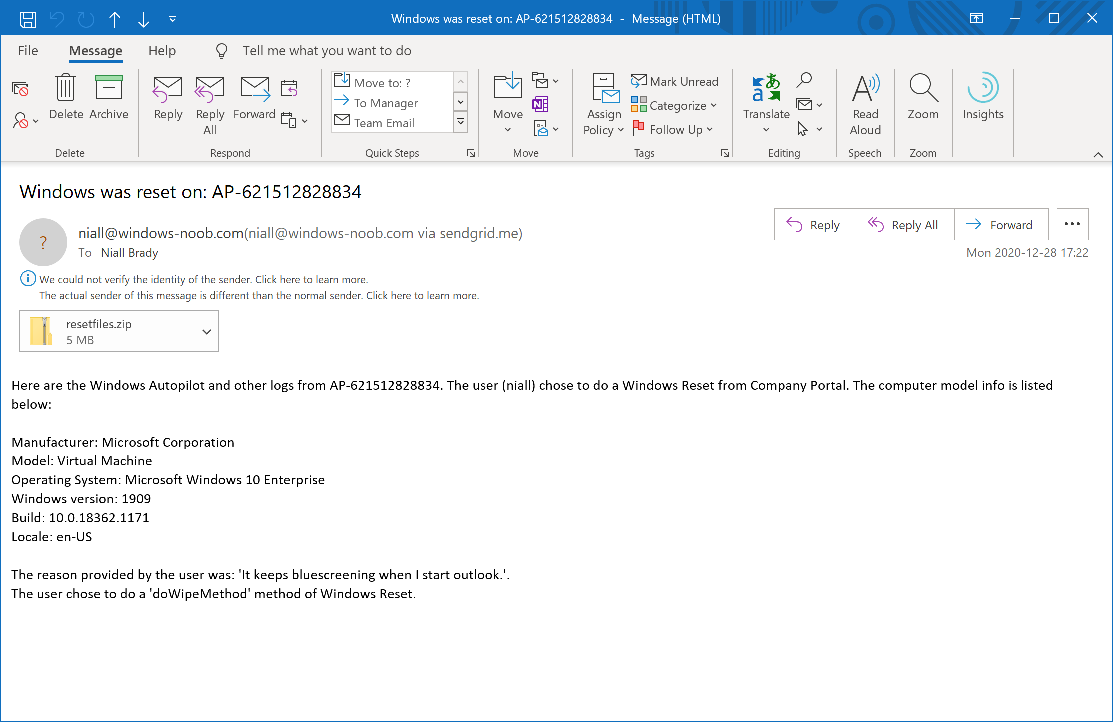Click Forward in the message header
This screenshot has height=722, width=1113.
[999, 224]
